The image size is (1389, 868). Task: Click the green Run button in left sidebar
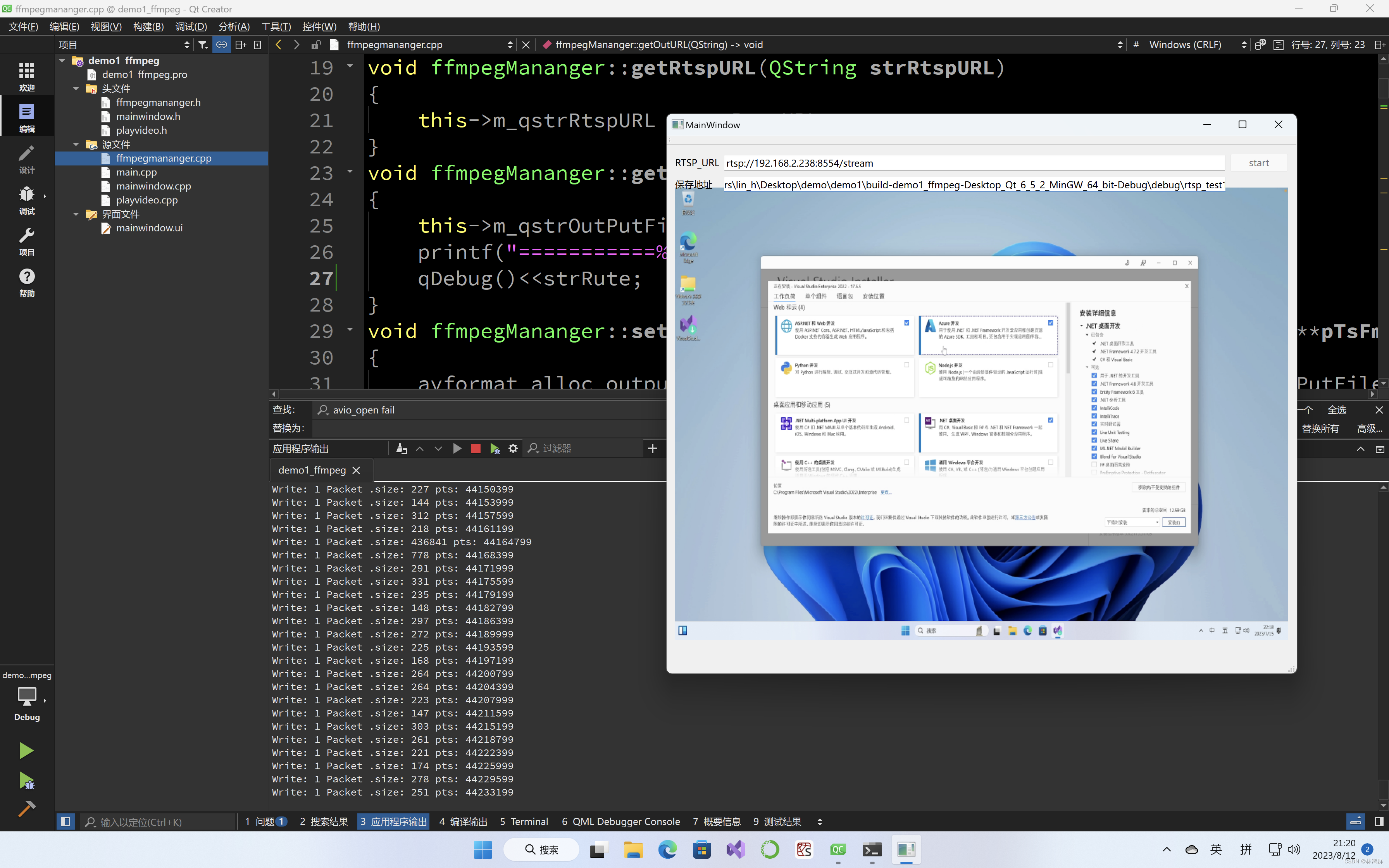pos(26,750)
